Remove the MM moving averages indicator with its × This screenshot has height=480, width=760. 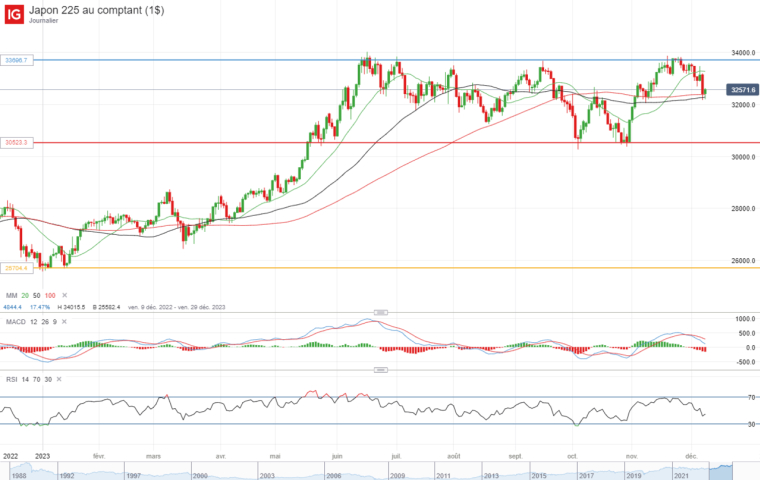64,295
